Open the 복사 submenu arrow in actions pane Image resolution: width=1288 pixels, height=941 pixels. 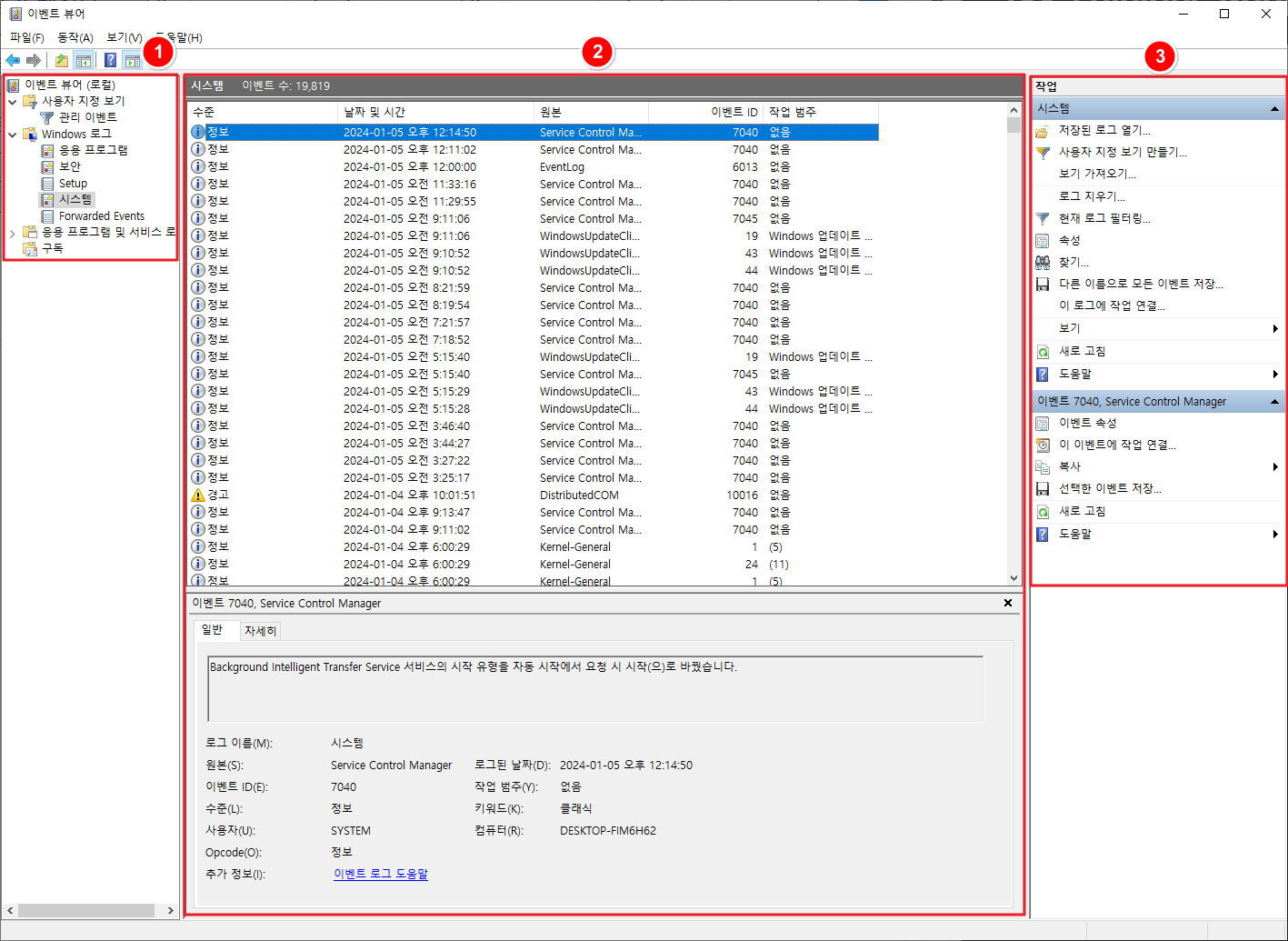pyautogui.click(x=1275, y=466)
